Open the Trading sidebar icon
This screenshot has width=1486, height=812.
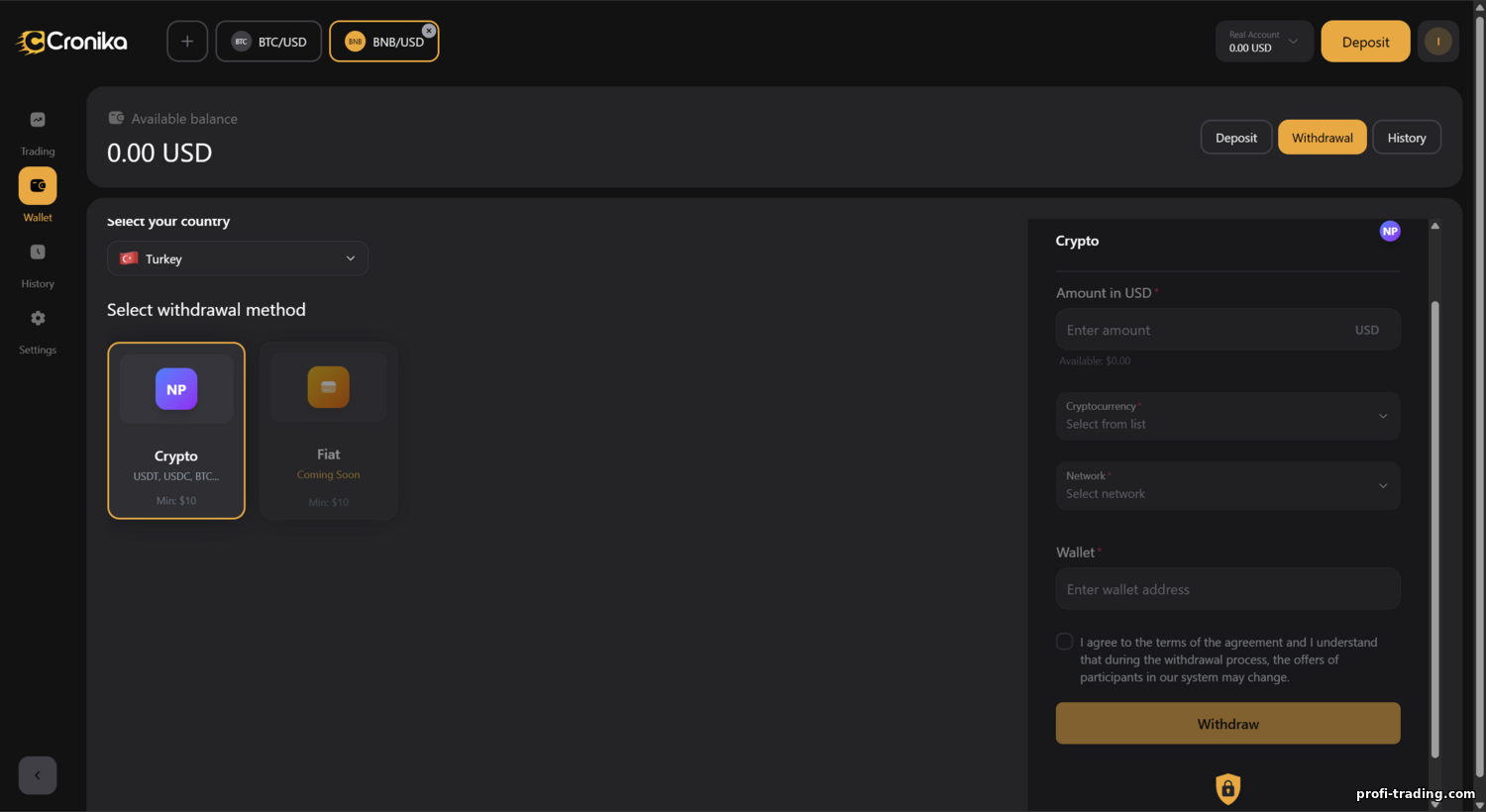point(38,121)
